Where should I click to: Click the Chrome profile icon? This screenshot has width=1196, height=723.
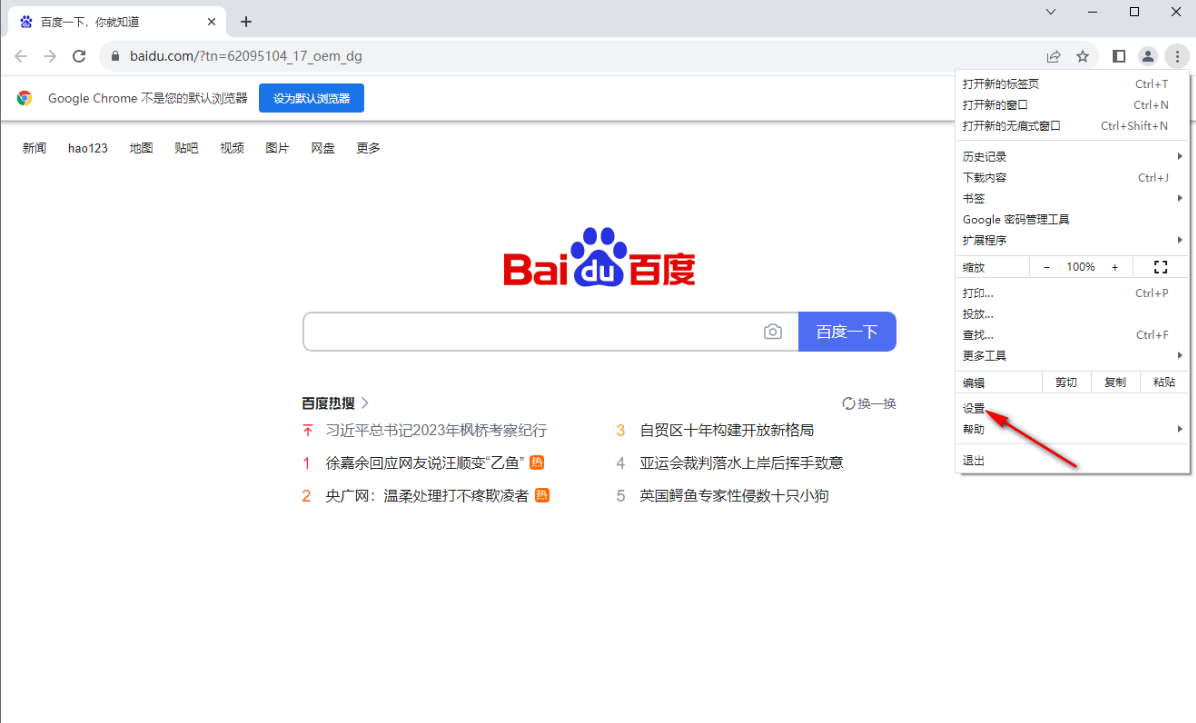1147,56
